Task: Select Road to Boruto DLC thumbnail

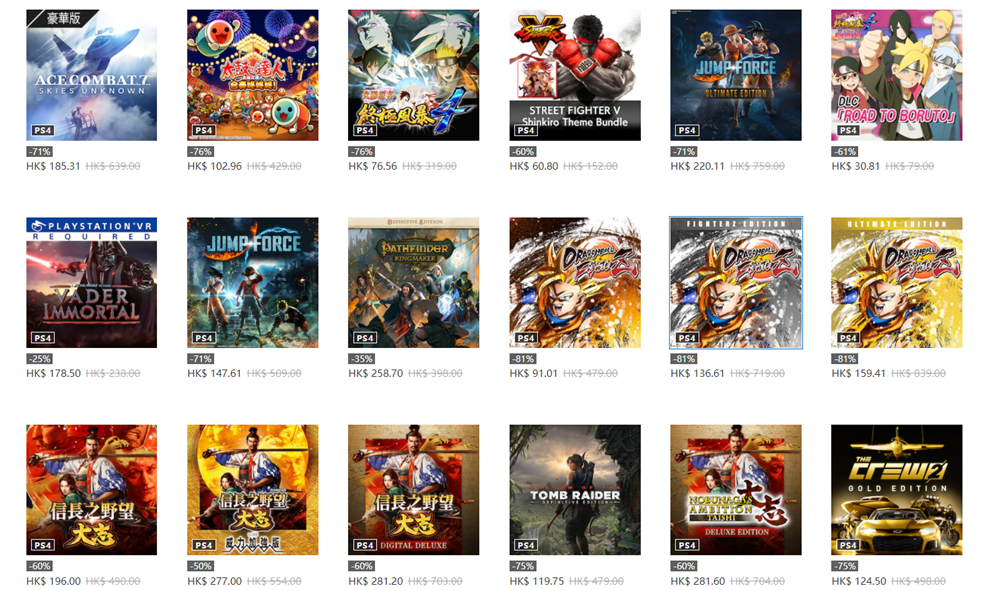Action: tap(897, 75)
